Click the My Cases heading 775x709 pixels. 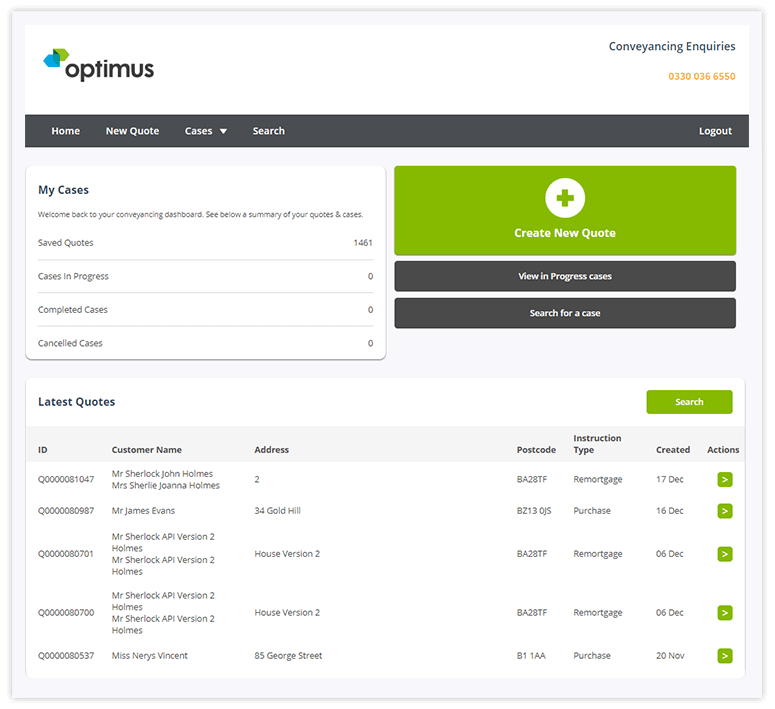coord(63,190)
